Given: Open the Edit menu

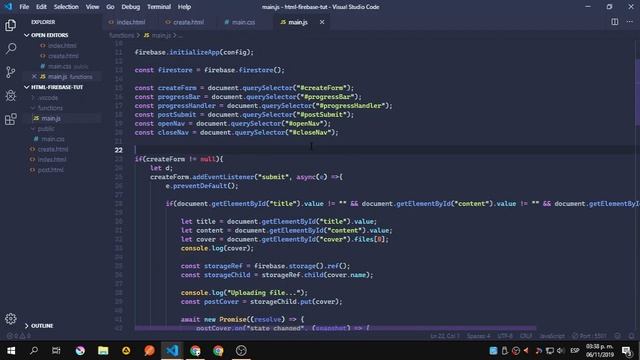Looking at the screenshot, I should 41,7.
